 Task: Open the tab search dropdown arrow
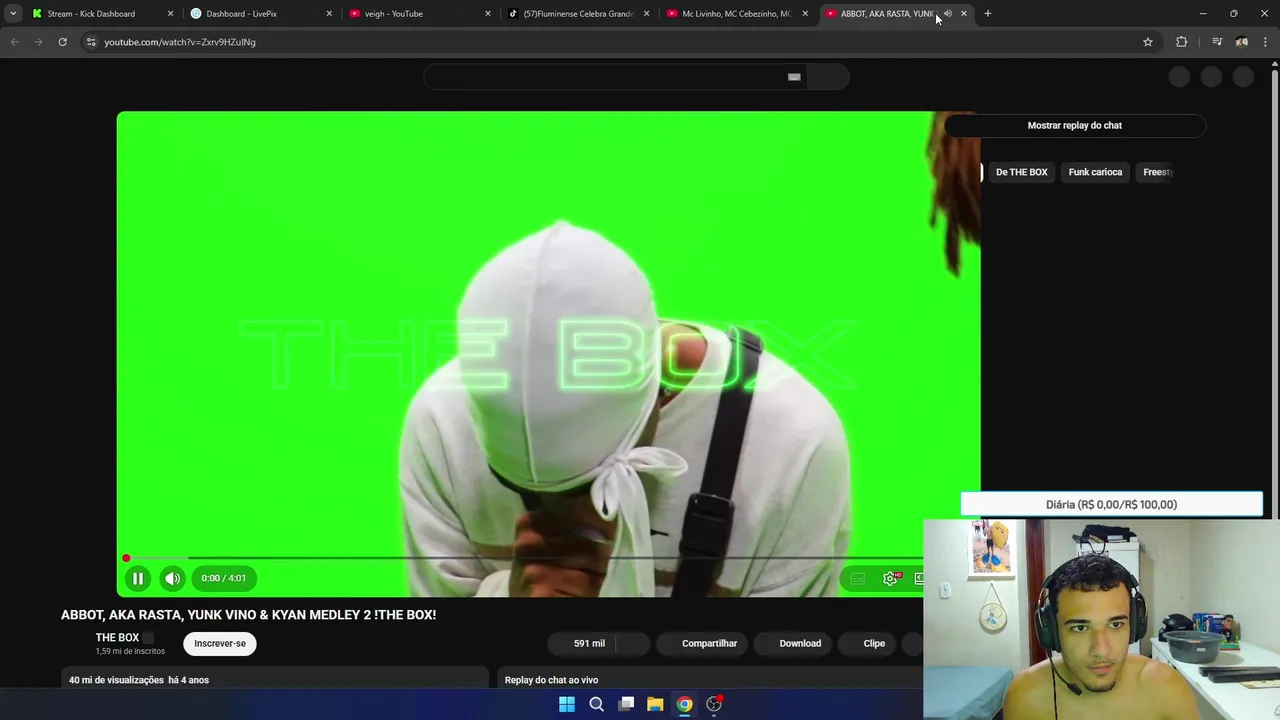coord(13,14)
